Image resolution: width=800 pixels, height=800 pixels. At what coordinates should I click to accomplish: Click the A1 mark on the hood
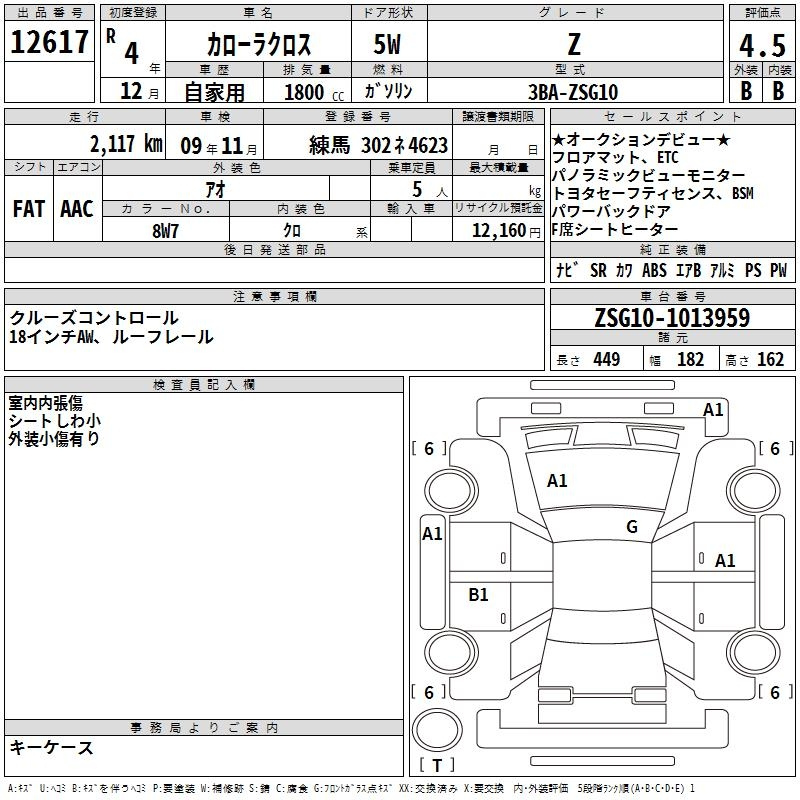(557, 481)
